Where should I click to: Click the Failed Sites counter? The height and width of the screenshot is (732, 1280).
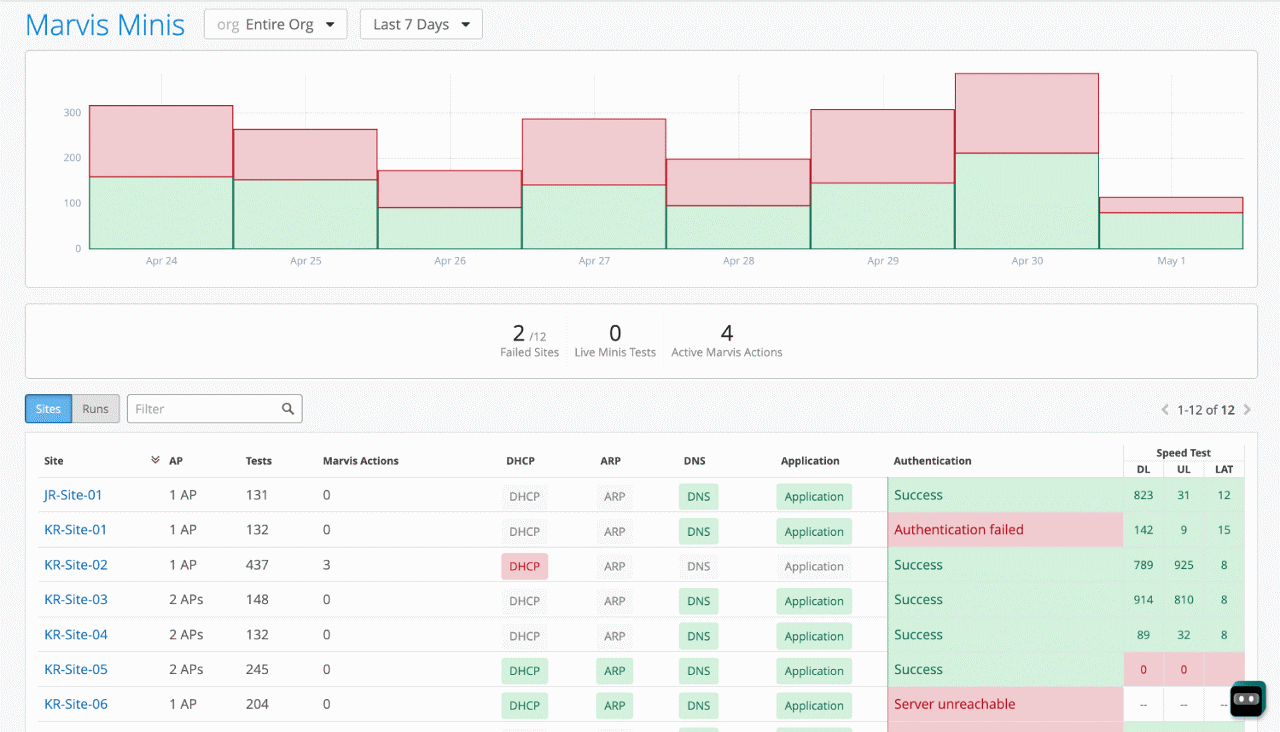click(x=529, y=340)
